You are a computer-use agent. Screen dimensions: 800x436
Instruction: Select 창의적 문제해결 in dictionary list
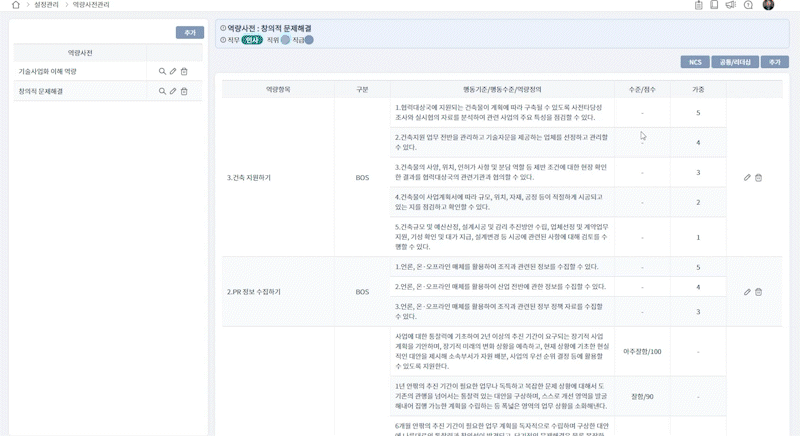(41, 91)
